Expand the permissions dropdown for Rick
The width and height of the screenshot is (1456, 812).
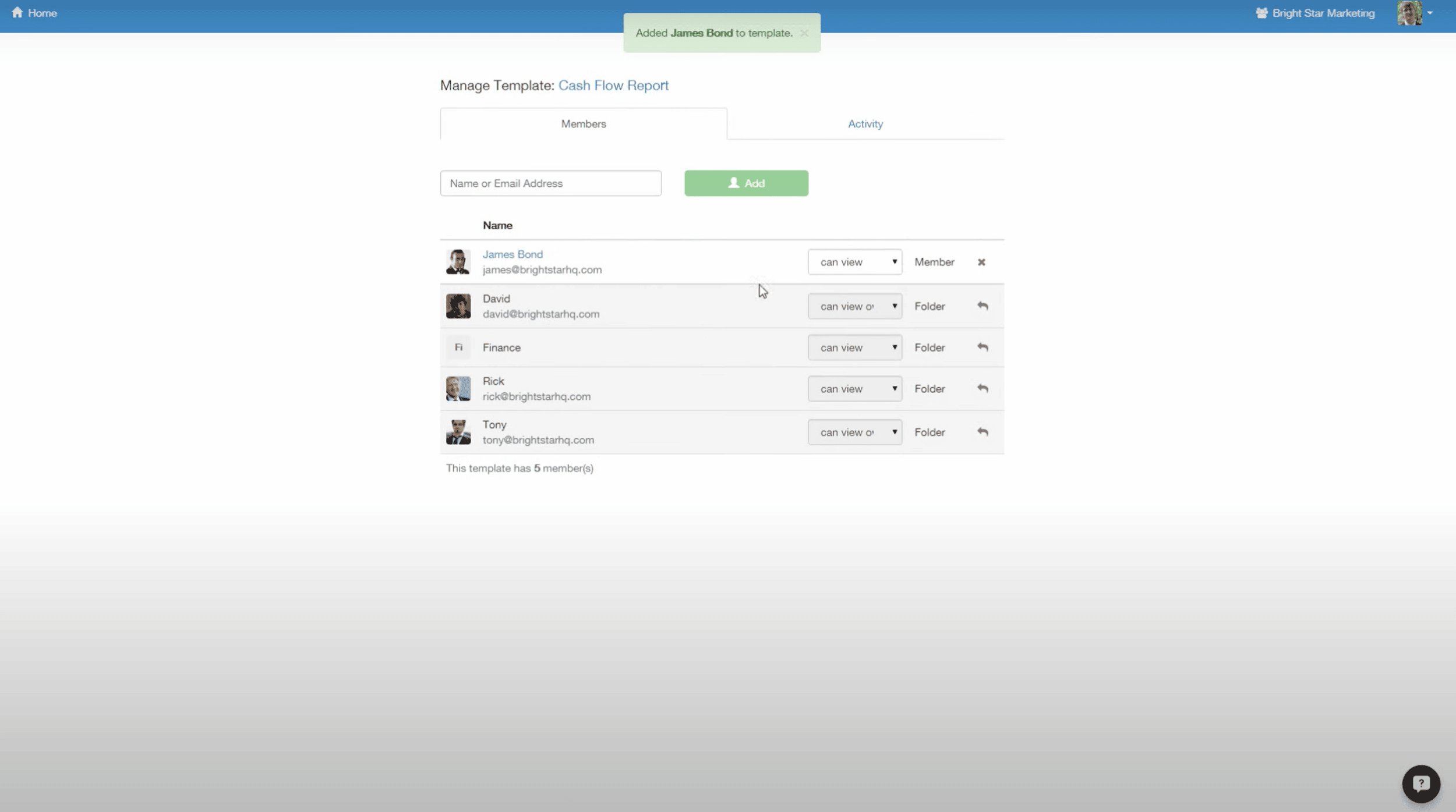point(854,388)
